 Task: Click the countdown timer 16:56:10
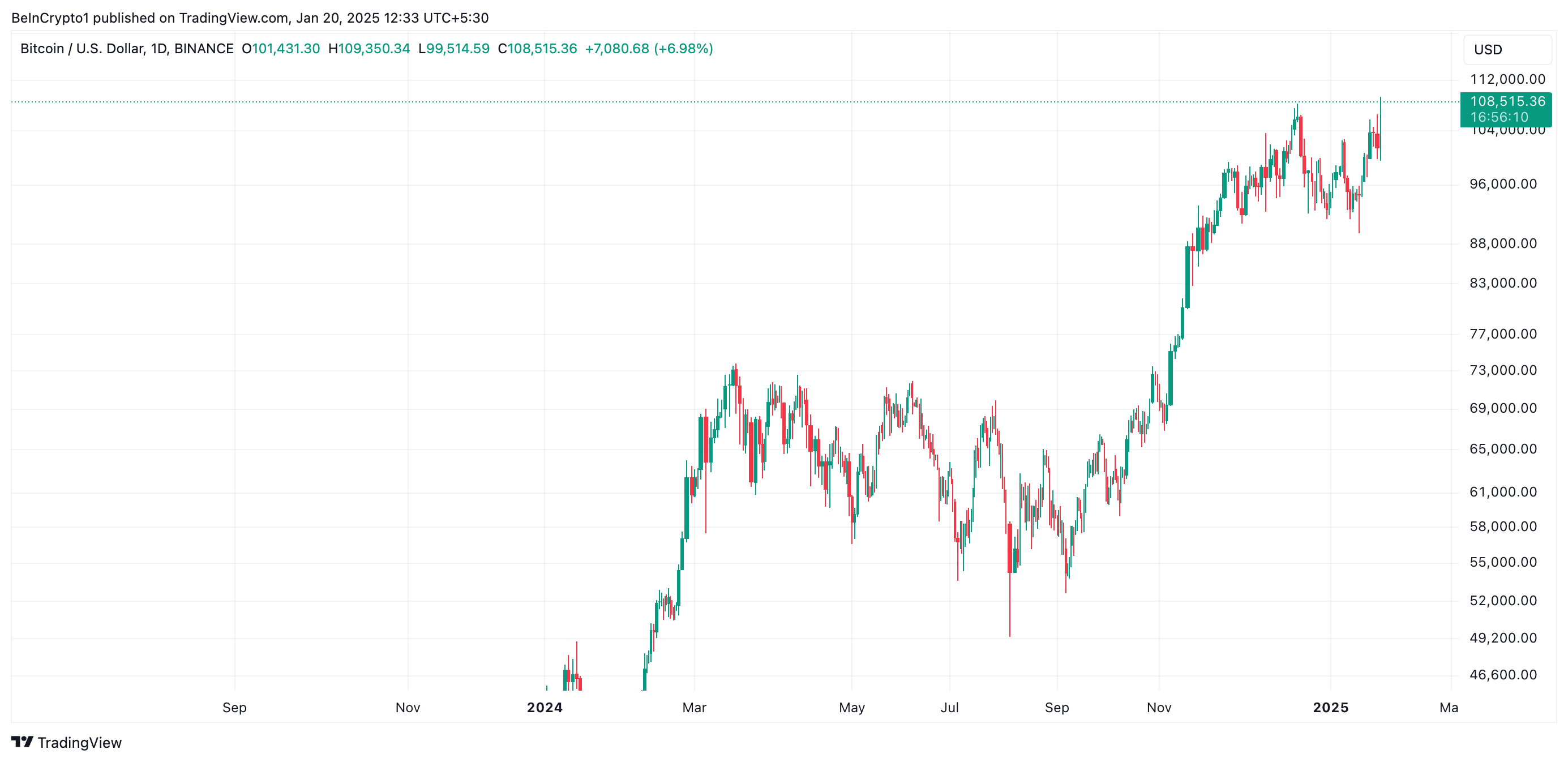[1499, 117]
